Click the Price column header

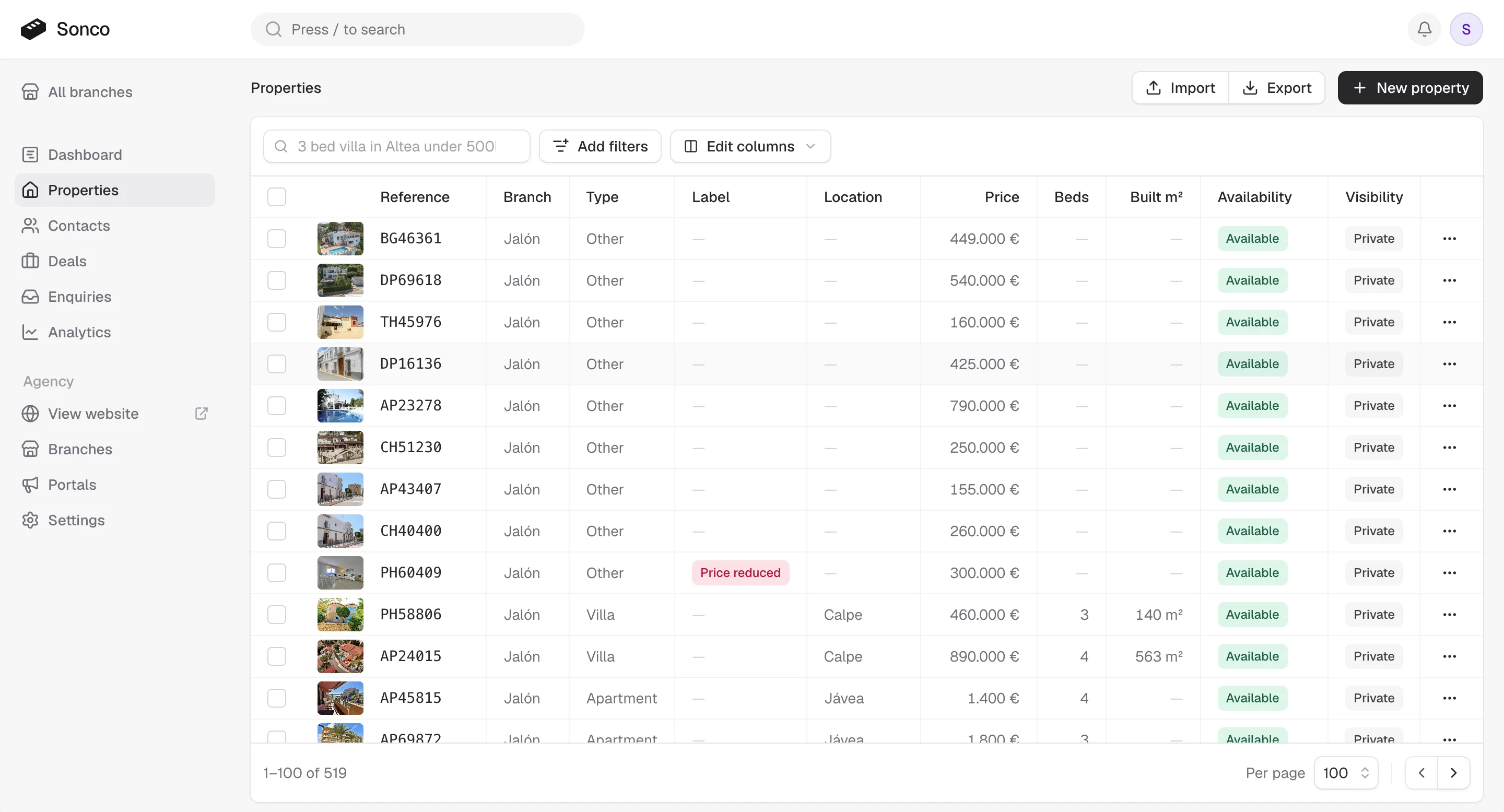pyautogui.click(x=1002, y=197)
